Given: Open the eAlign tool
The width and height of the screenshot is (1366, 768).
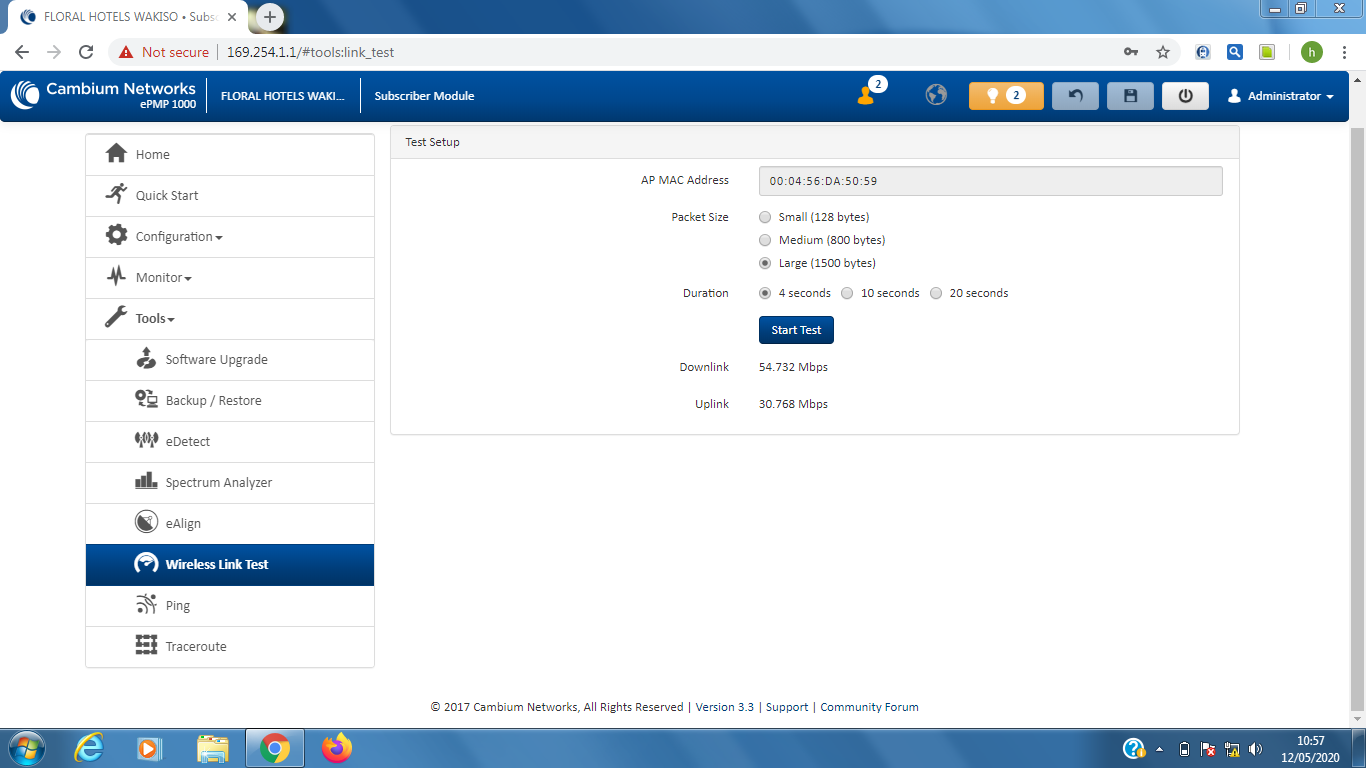Looking at the screenshot, I should point(183,524).
